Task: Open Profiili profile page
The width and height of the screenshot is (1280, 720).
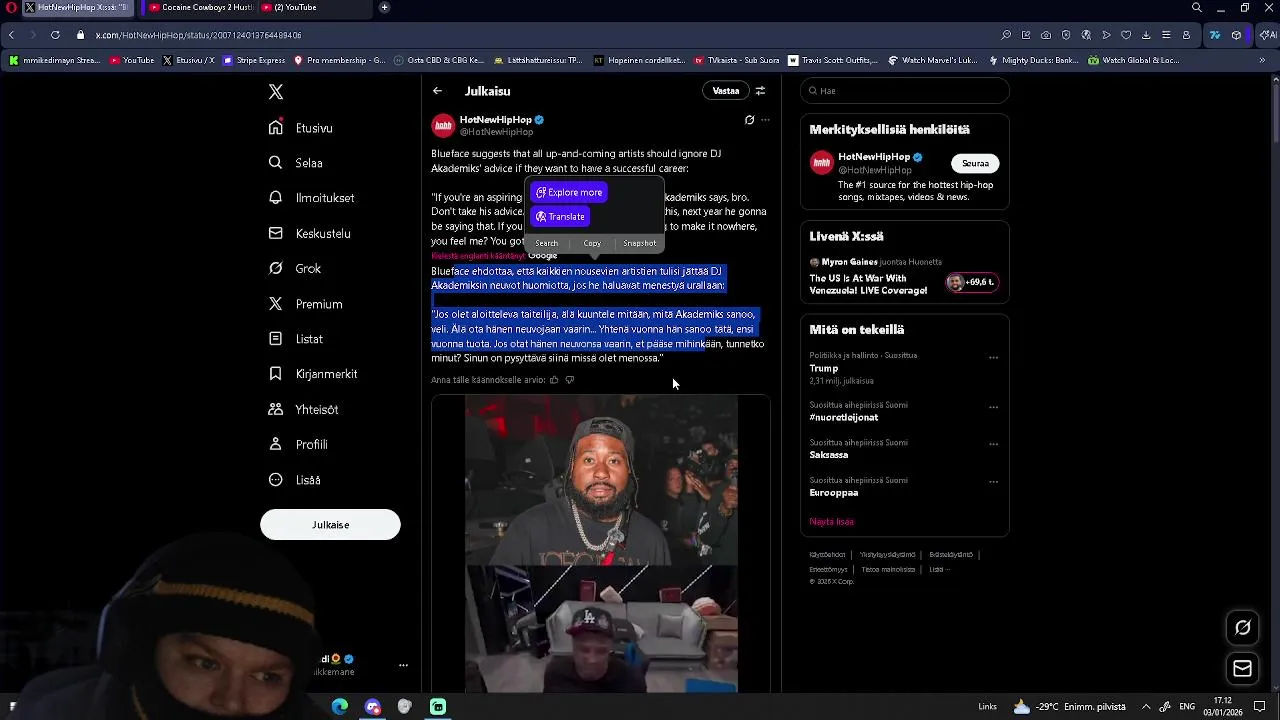Action: pyautogui.click(x=298, y=444)
